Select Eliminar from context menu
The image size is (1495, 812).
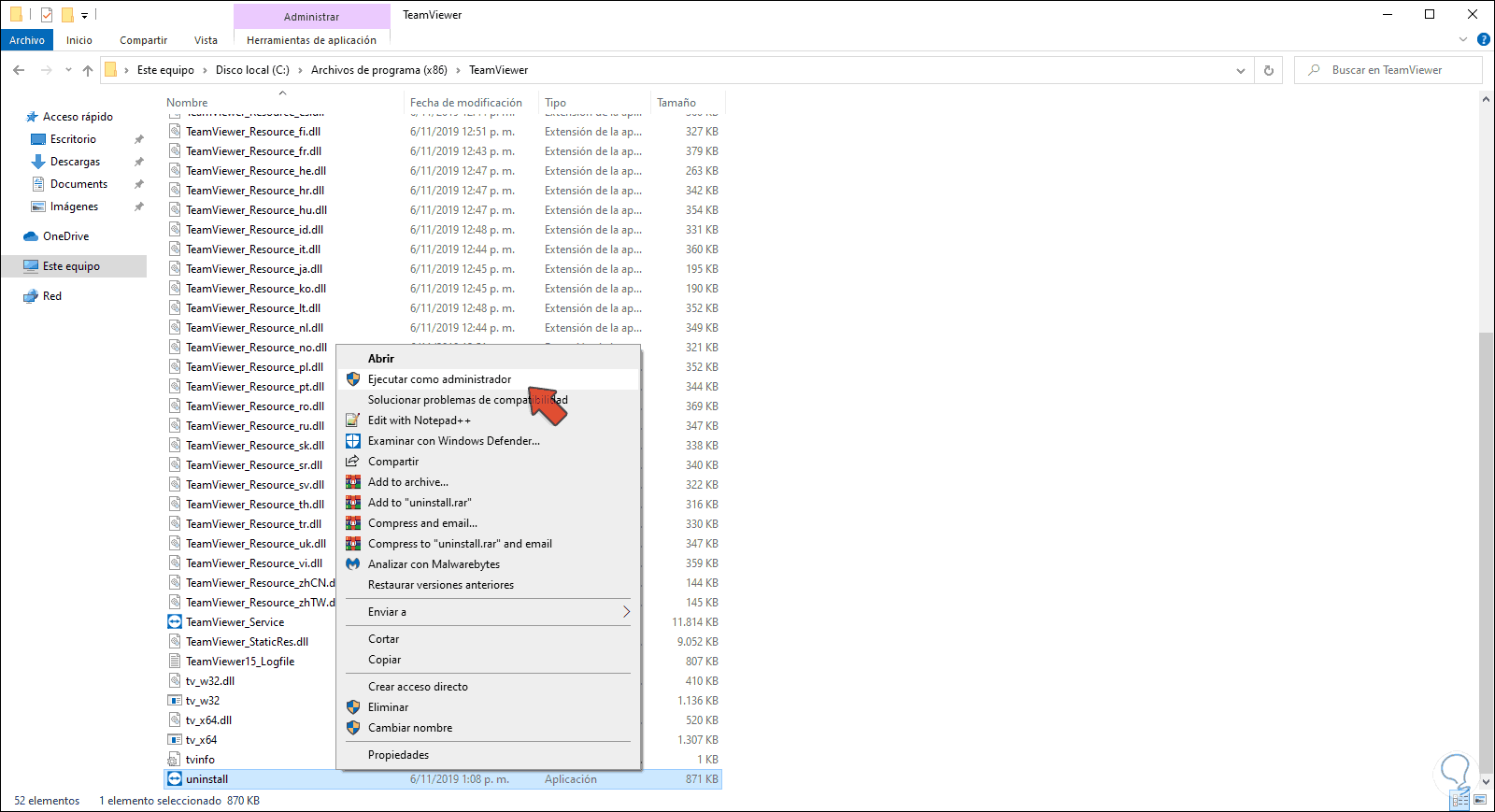click(488, 707)
